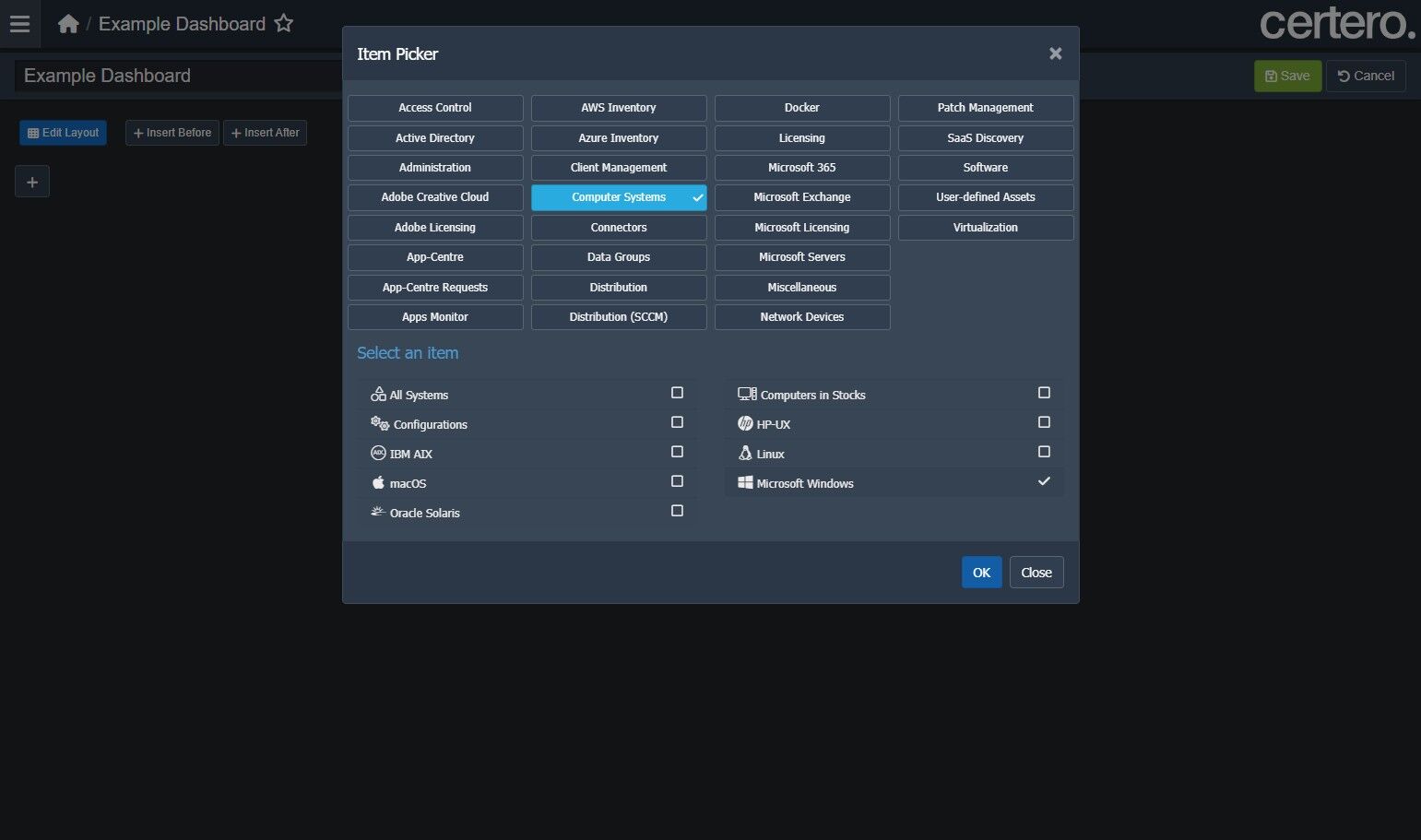Click the Edit Layout button
The height and width of the screenshot is (840, 1421).
pyautogui.click(x=63, y=133)
